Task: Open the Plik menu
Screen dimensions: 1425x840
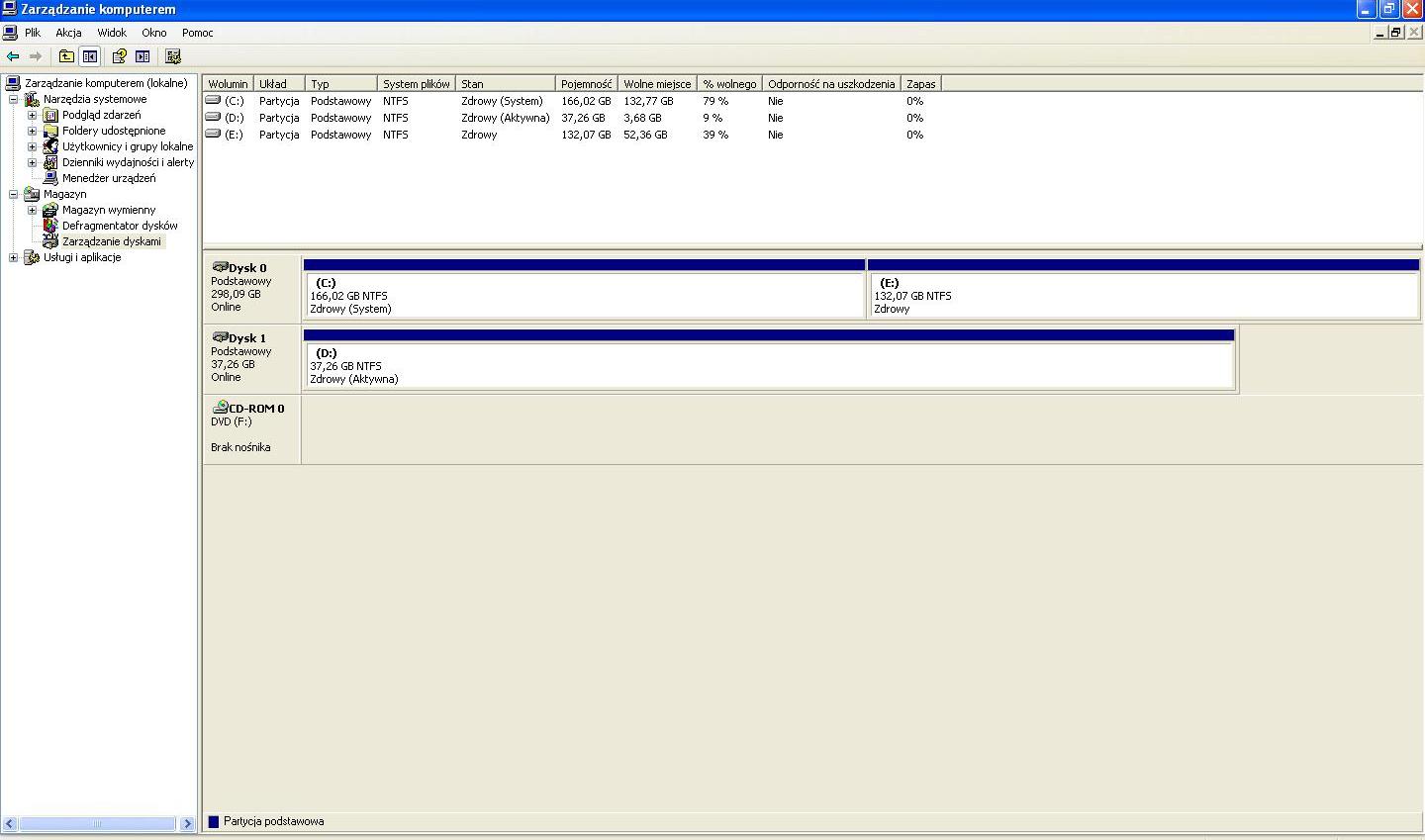Action: (x=33, y=33)
